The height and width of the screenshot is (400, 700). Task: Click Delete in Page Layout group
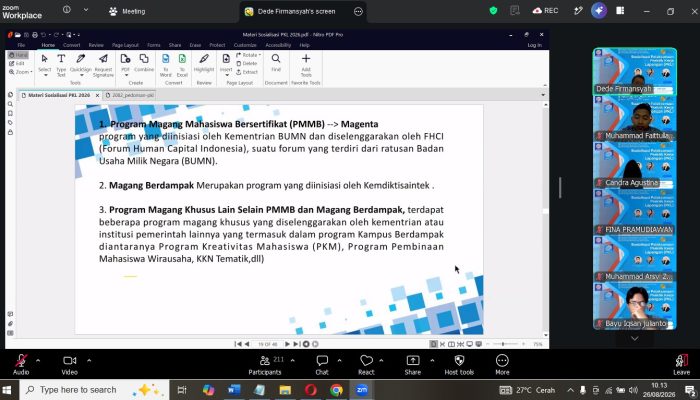[246, 63]
